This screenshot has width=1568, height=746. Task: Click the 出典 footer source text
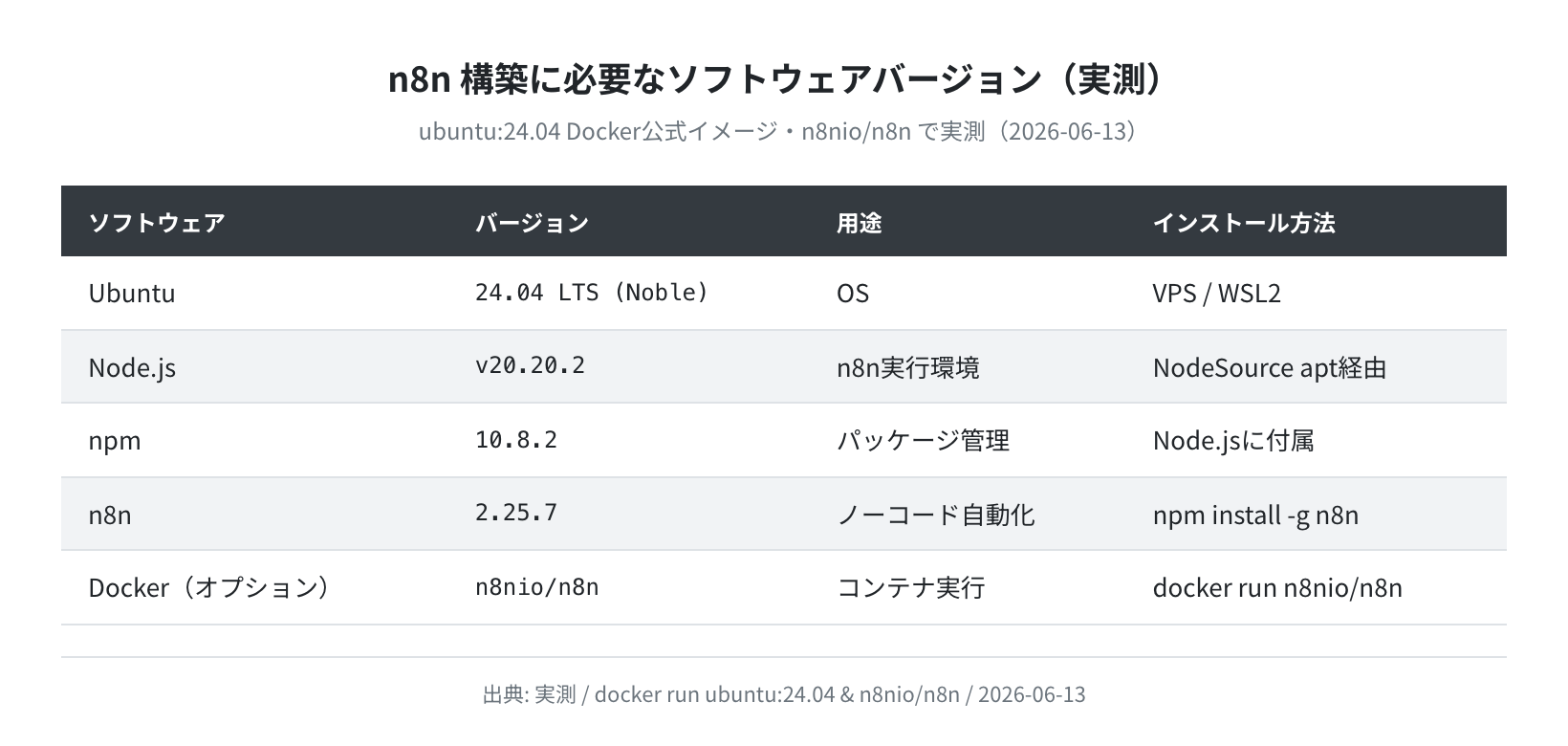(784, 694)
